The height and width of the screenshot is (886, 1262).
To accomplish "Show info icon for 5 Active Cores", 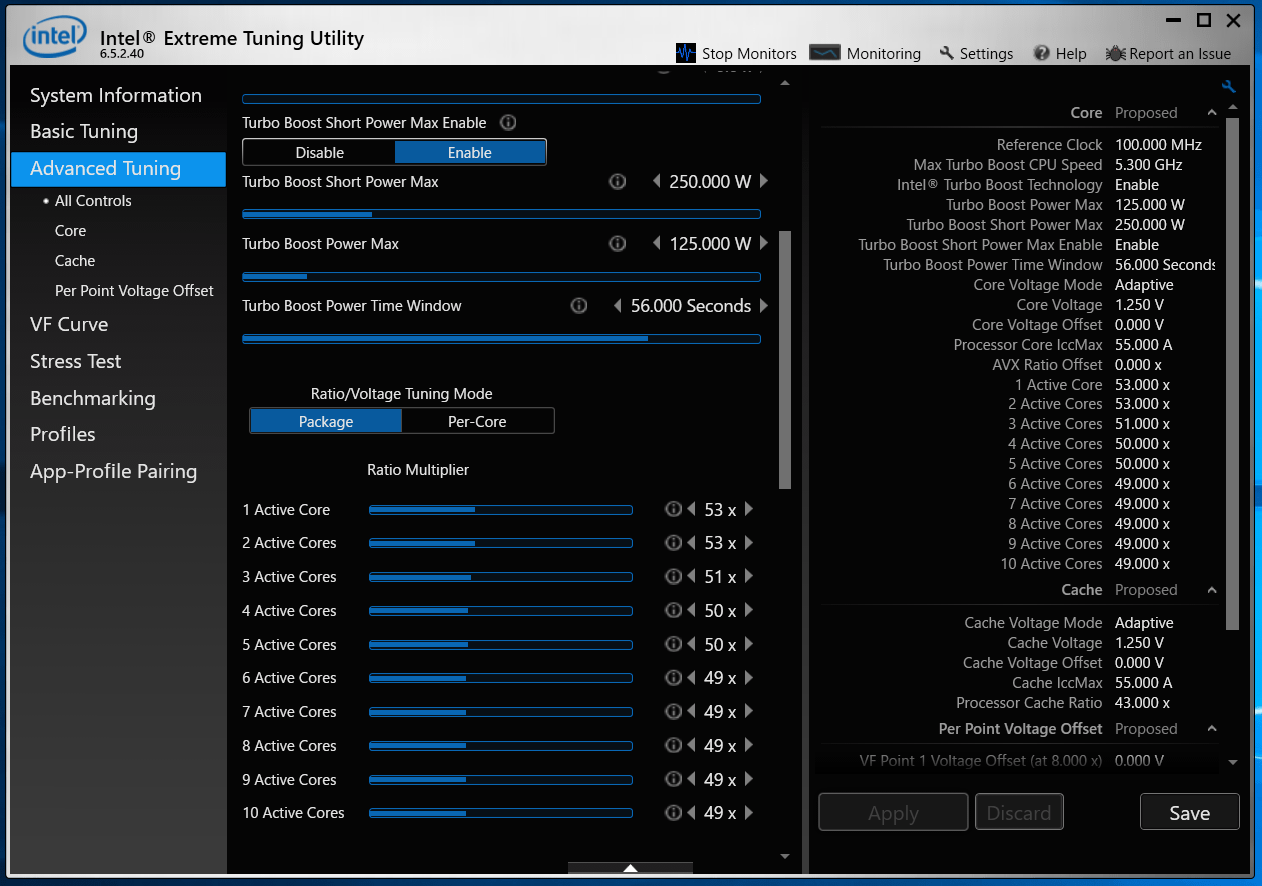I will point(674,645).
